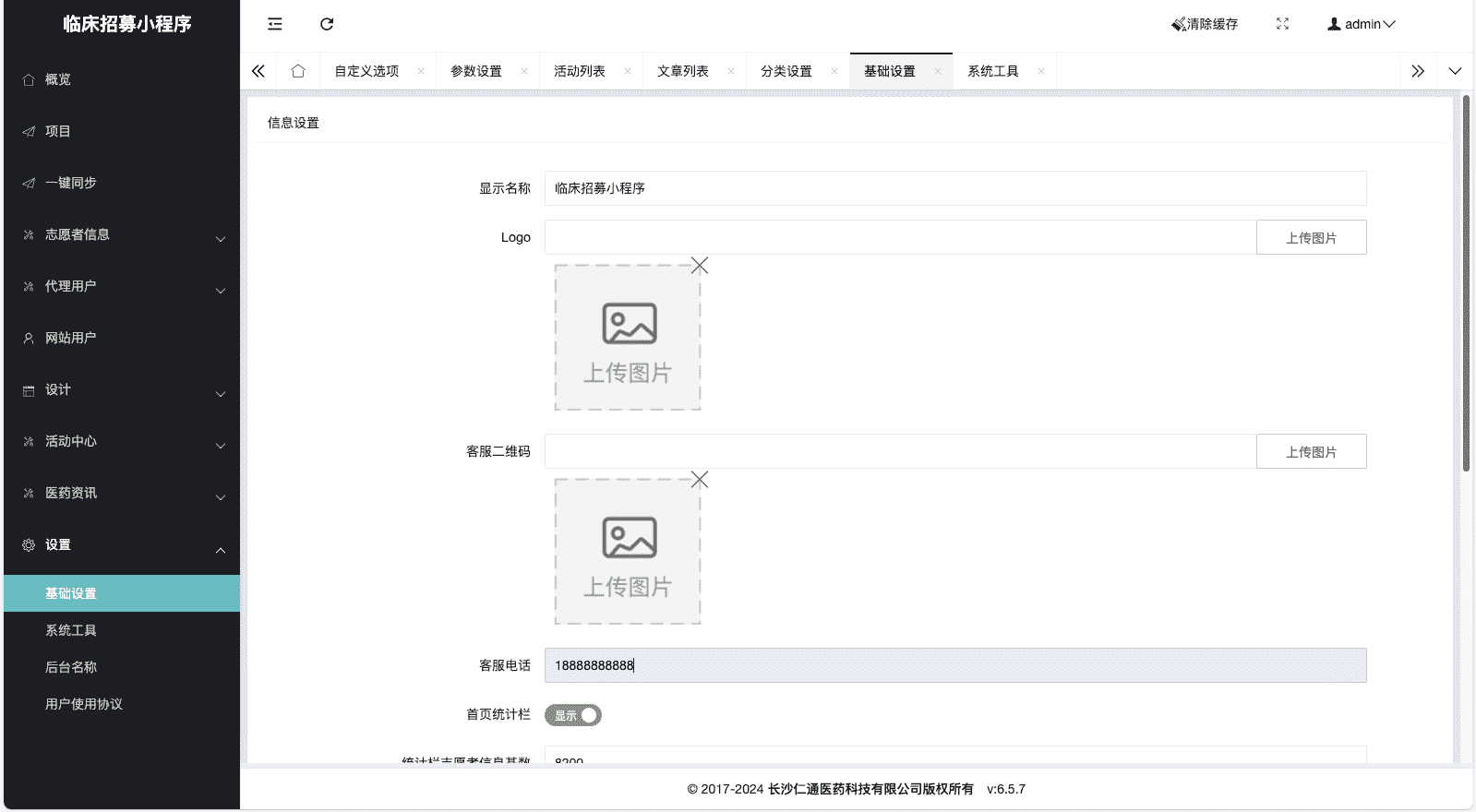
Task: Switch to the 参数设置 tab
Action: (476, 71)
